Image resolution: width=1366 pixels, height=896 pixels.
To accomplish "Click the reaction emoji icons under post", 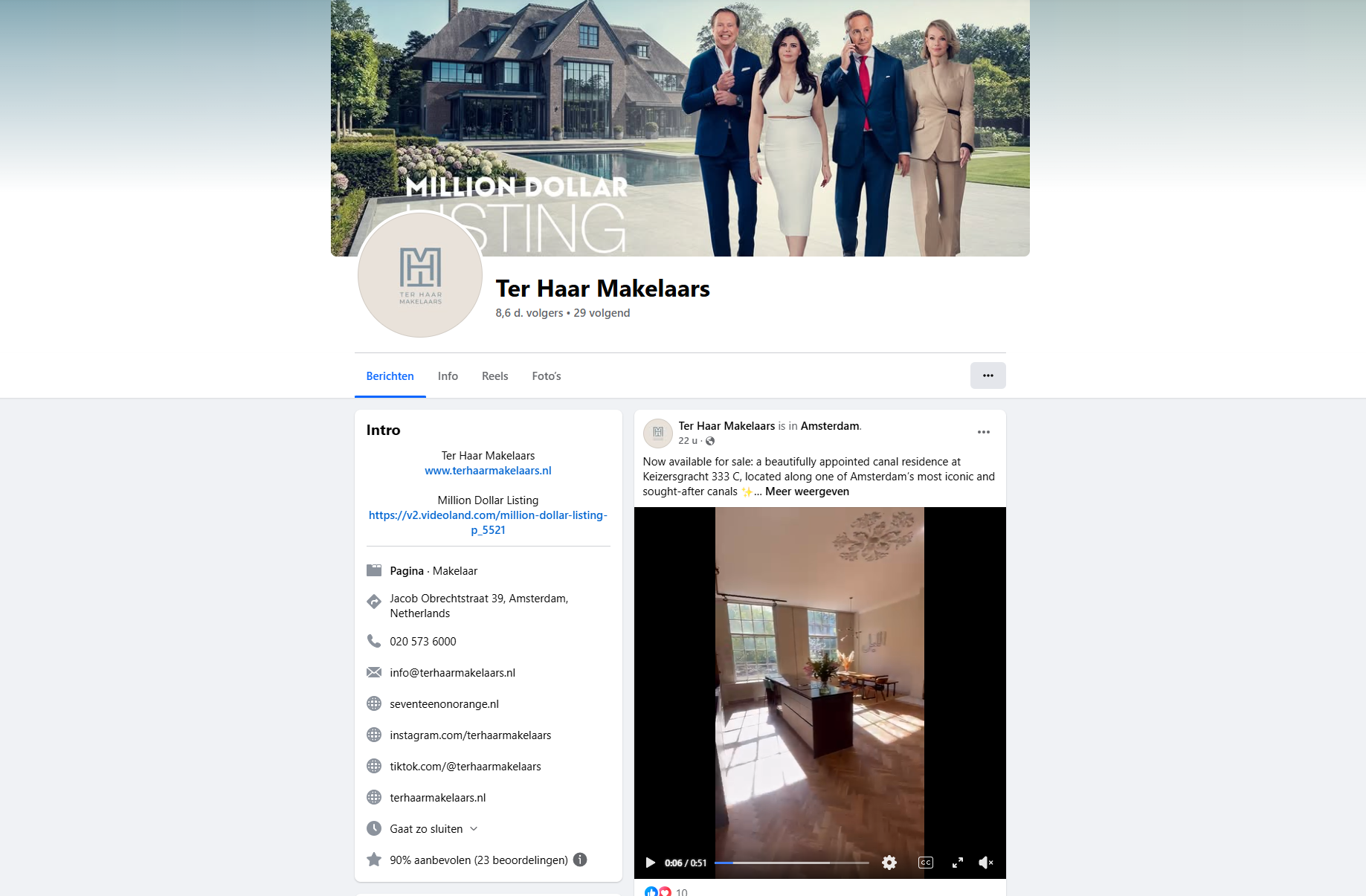I will (x=657, y=892).
